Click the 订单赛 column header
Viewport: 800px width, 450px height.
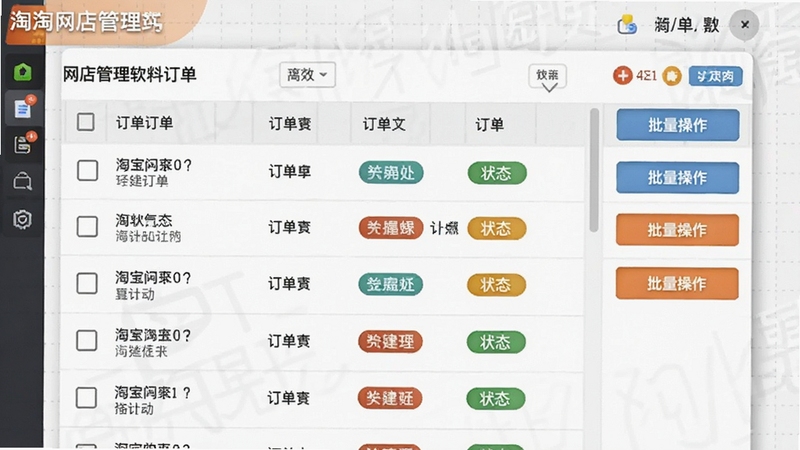[x=290, y=123]
